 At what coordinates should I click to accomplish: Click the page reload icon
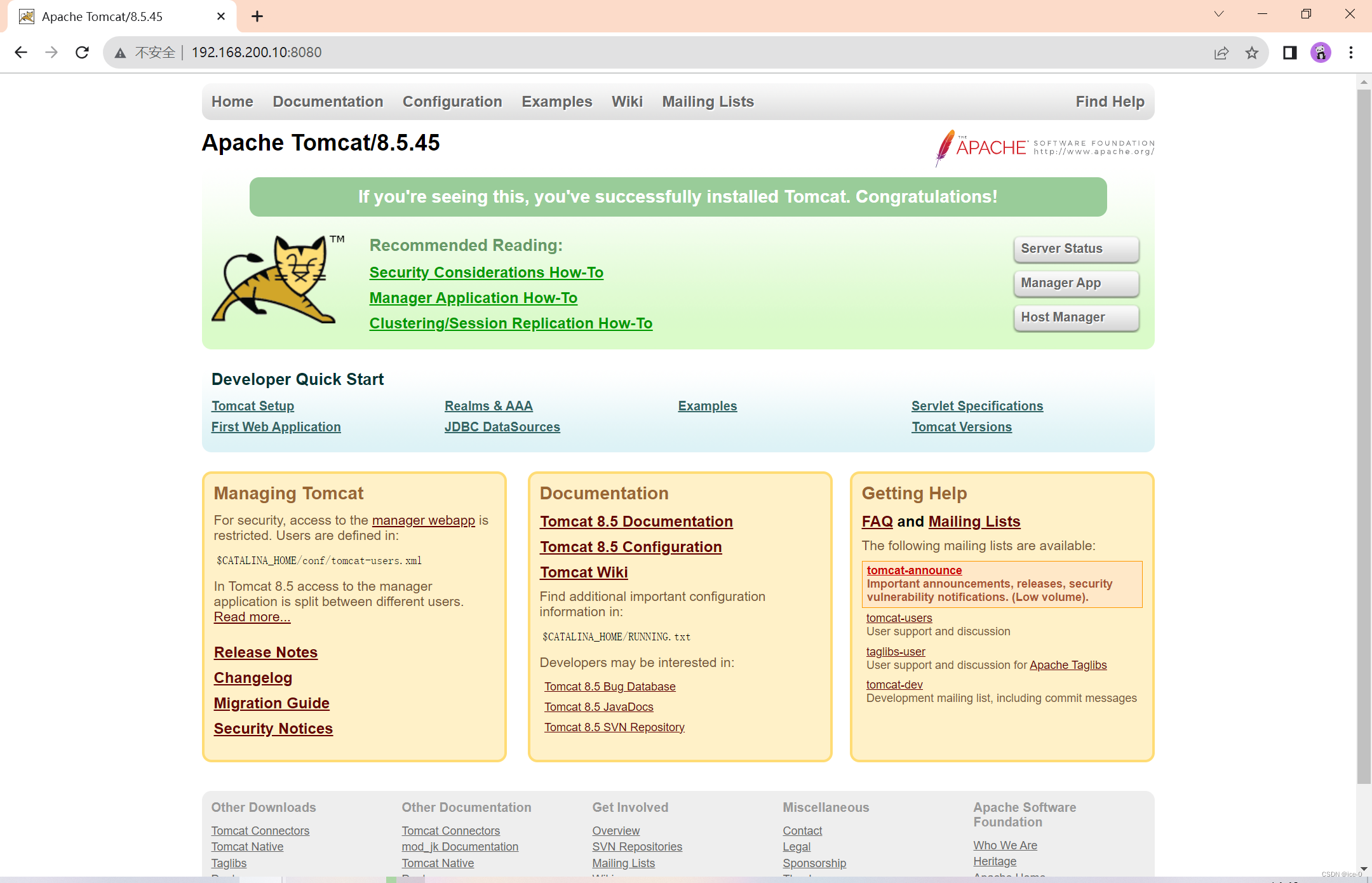point(82,52)
